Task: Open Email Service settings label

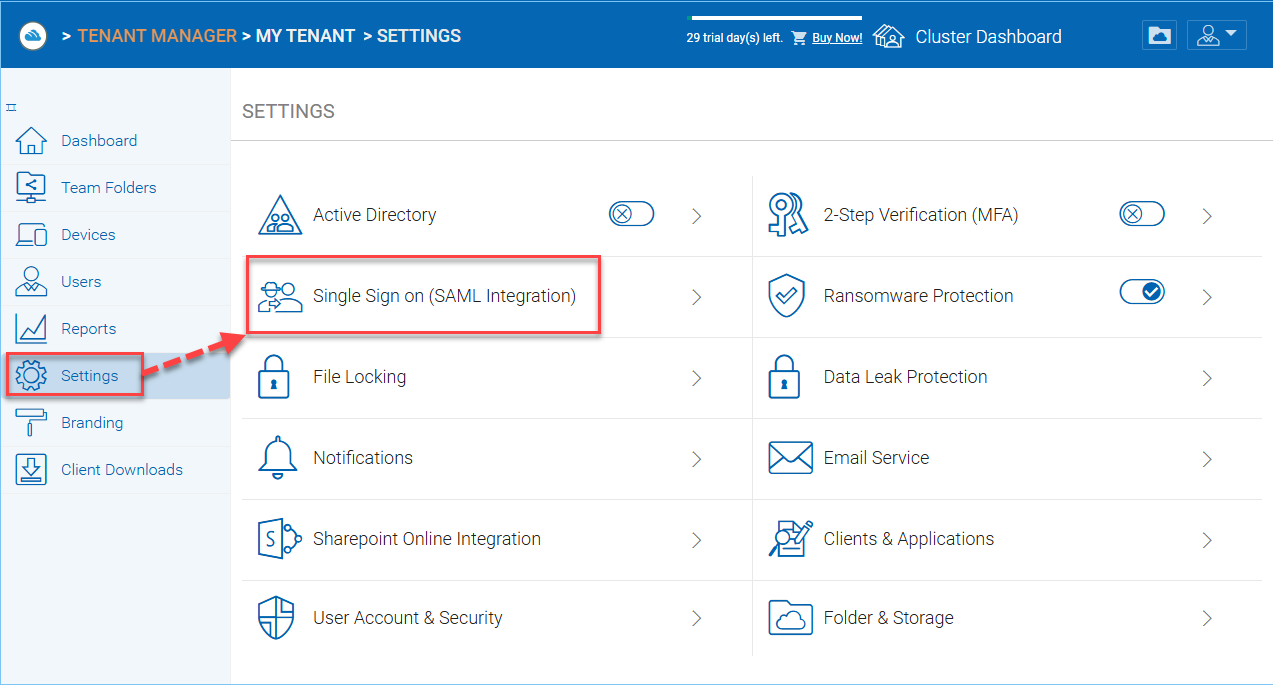Action: pyautogui.click(x=876, y=458)
